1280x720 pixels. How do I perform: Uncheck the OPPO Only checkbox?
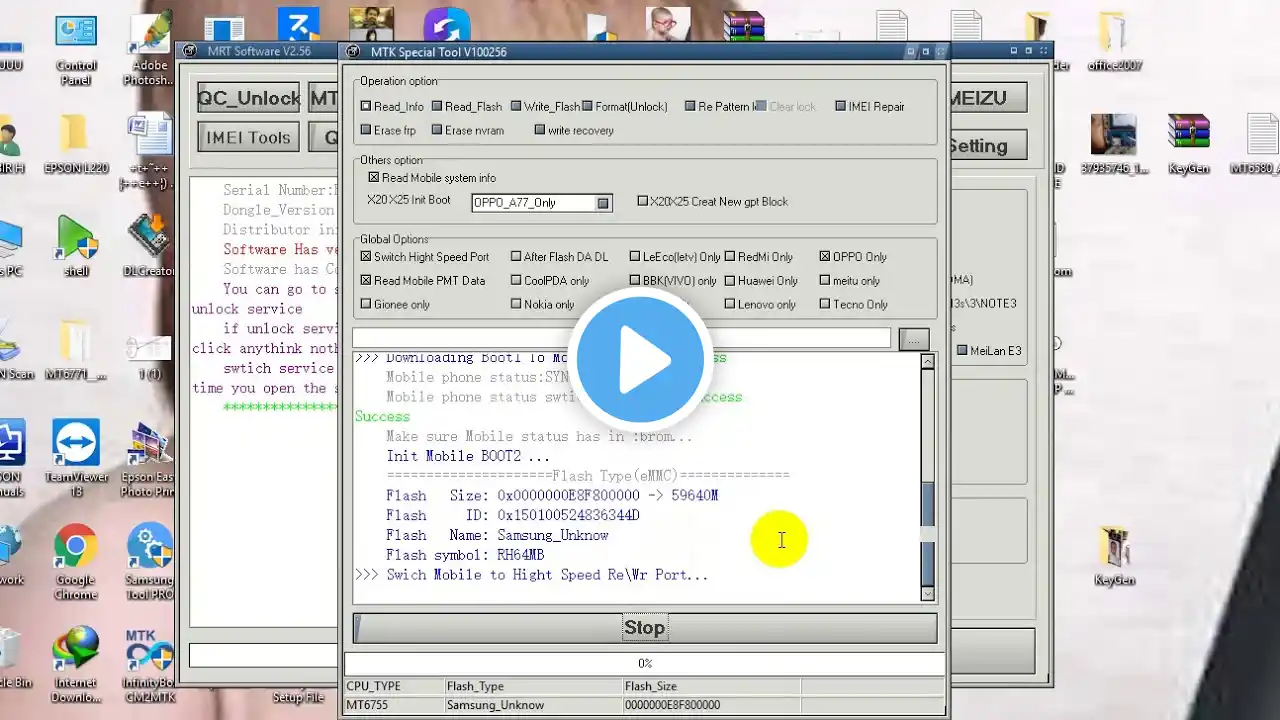(x=825, y=257)
